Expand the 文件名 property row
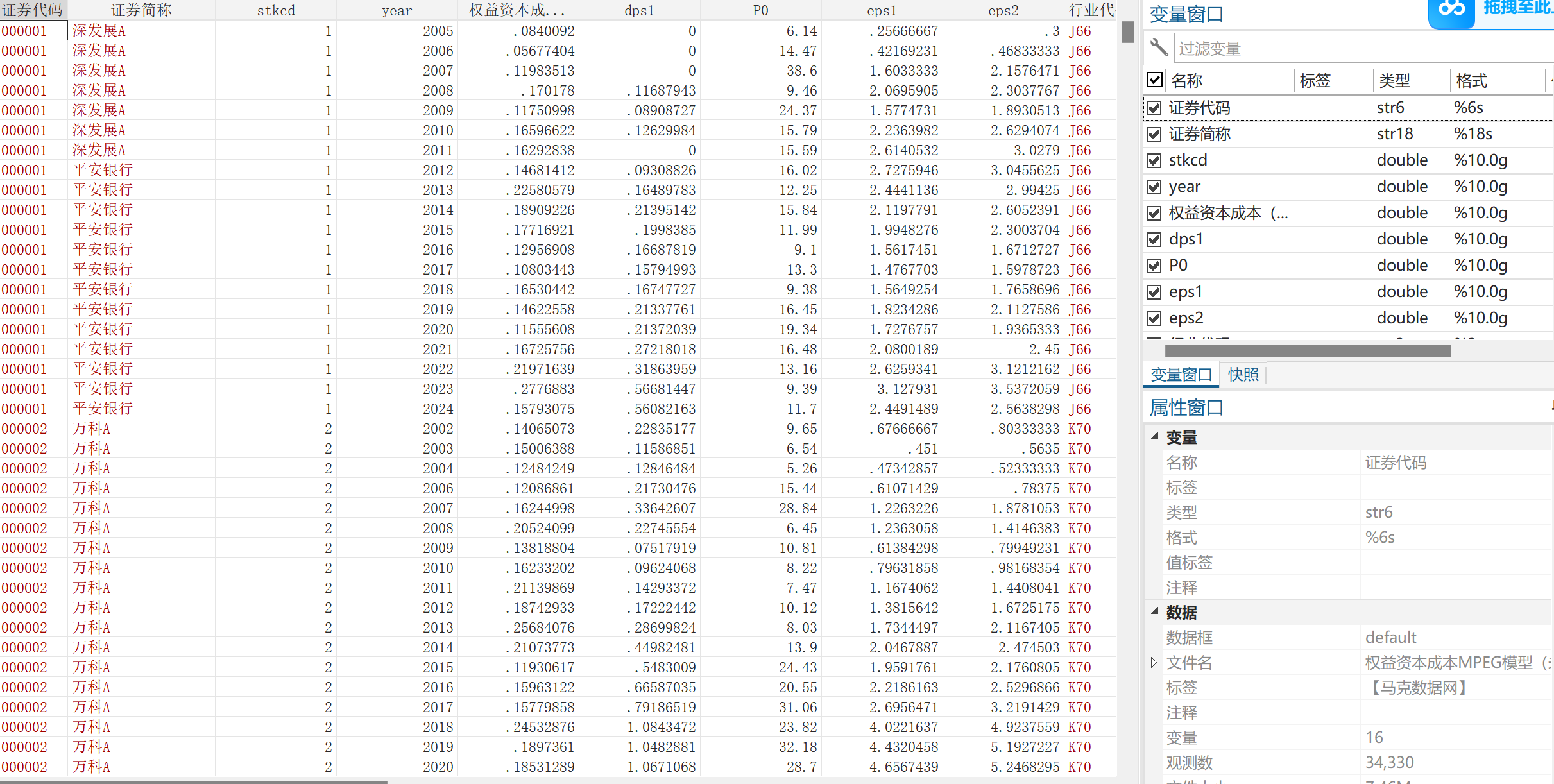Screen dimensions: 1554x784 (x=1154, y=662)
